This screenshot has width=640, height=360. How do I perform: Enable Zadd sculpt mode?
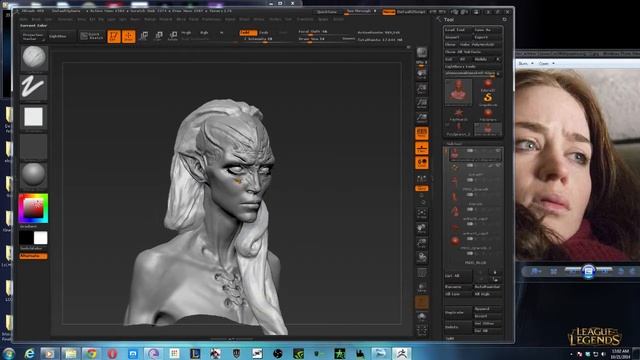[248, 33]
